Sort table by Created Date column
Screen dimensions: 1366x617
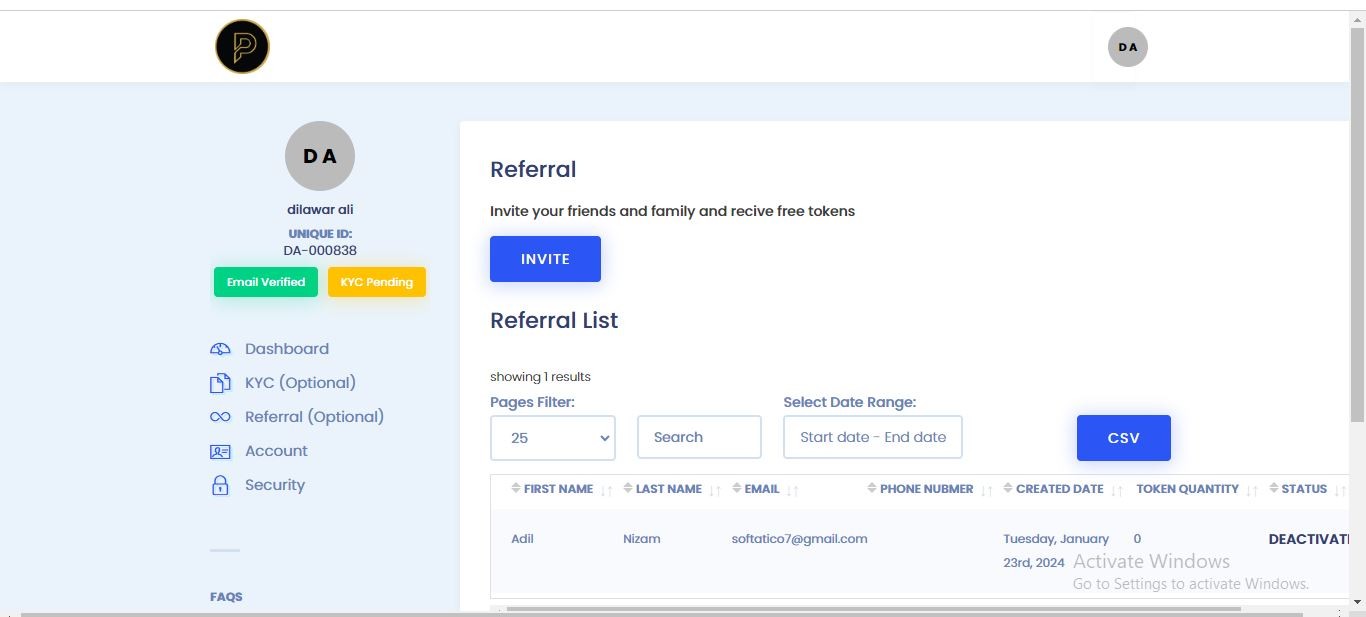(1059, 489)
